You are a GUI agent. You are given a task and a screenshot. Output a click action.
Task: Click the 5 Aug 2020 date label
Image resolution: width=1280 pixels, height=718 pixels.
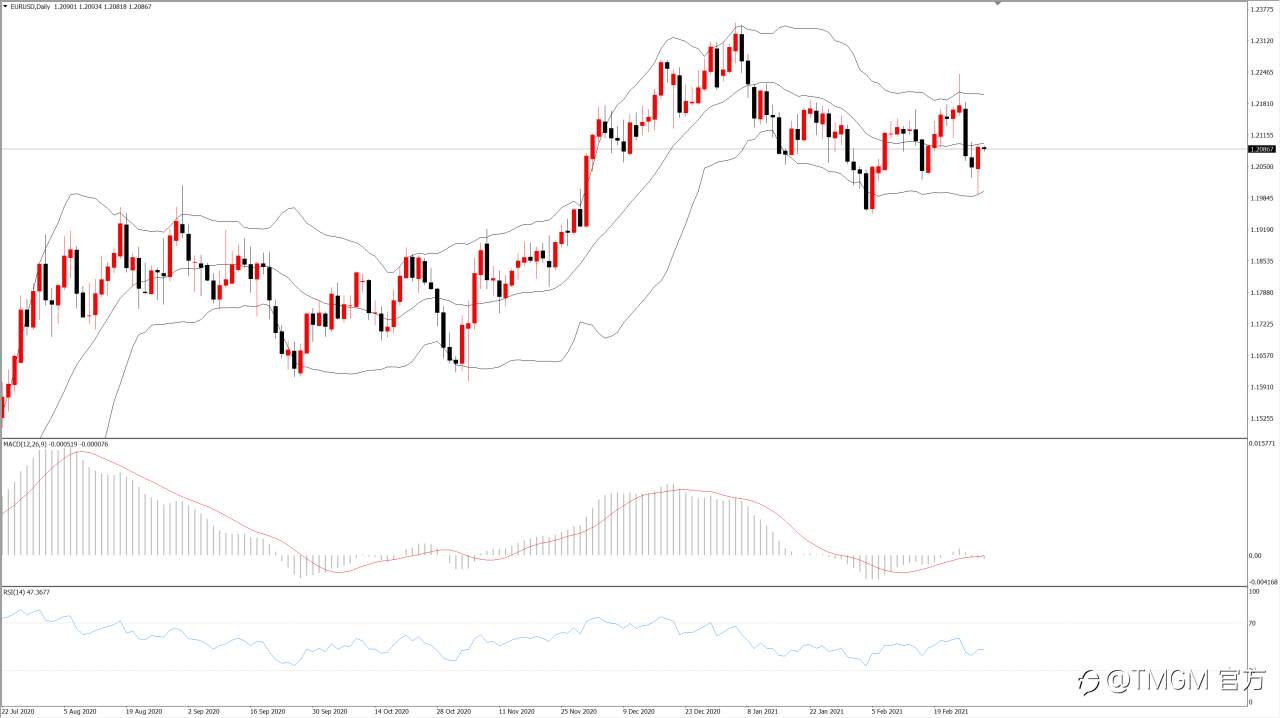(x=80, y=712)
